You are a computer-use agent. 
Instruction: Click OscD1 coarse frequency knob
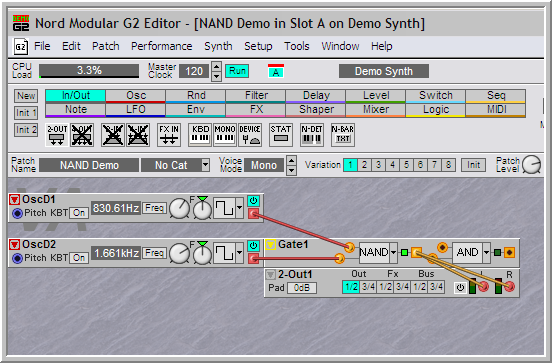coord(180,208)
